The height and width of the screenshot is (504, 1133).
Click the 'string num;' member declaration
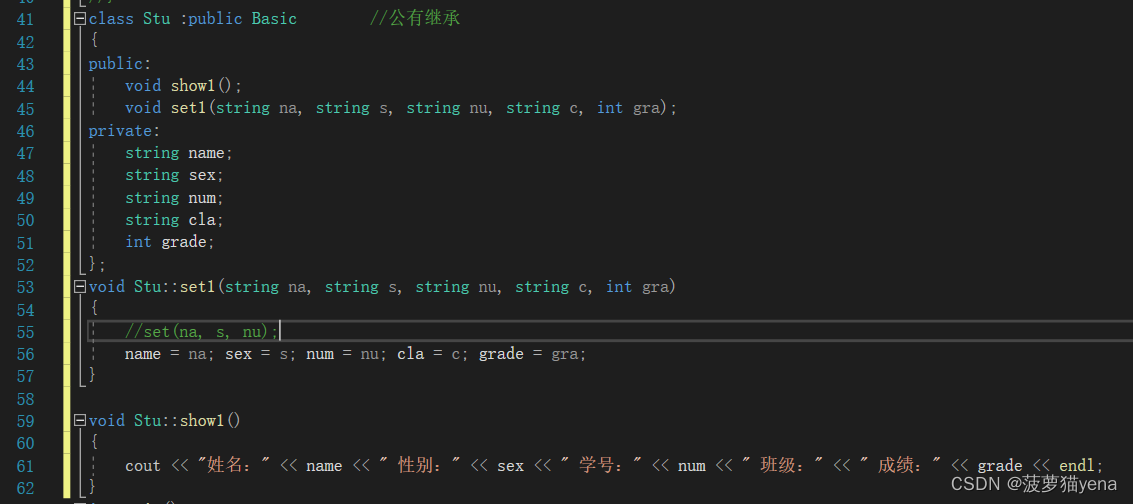click(x=175, y=198)
